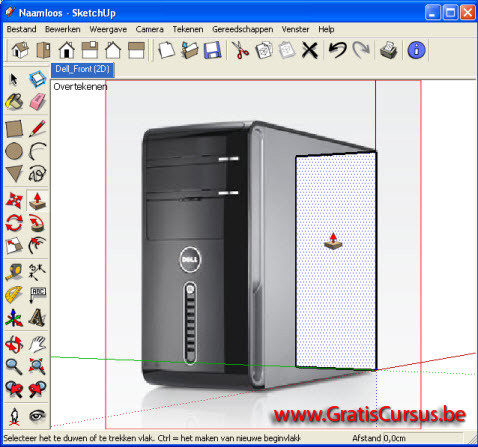This screenshot has height=447, width=478.
Task: Create a new file with New icon
Action: pyautogui.click(x=166, y=50)
